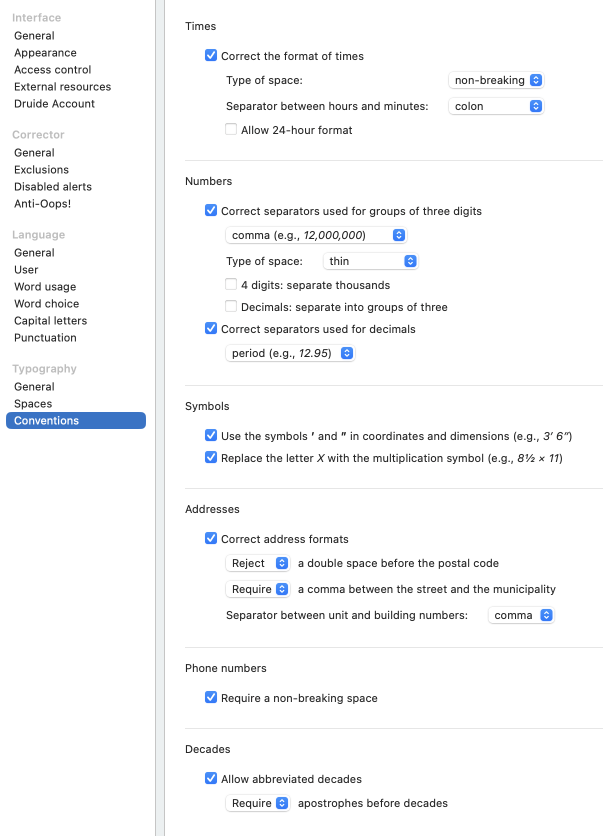Uncheck Correct separators used for decimals

211,329
